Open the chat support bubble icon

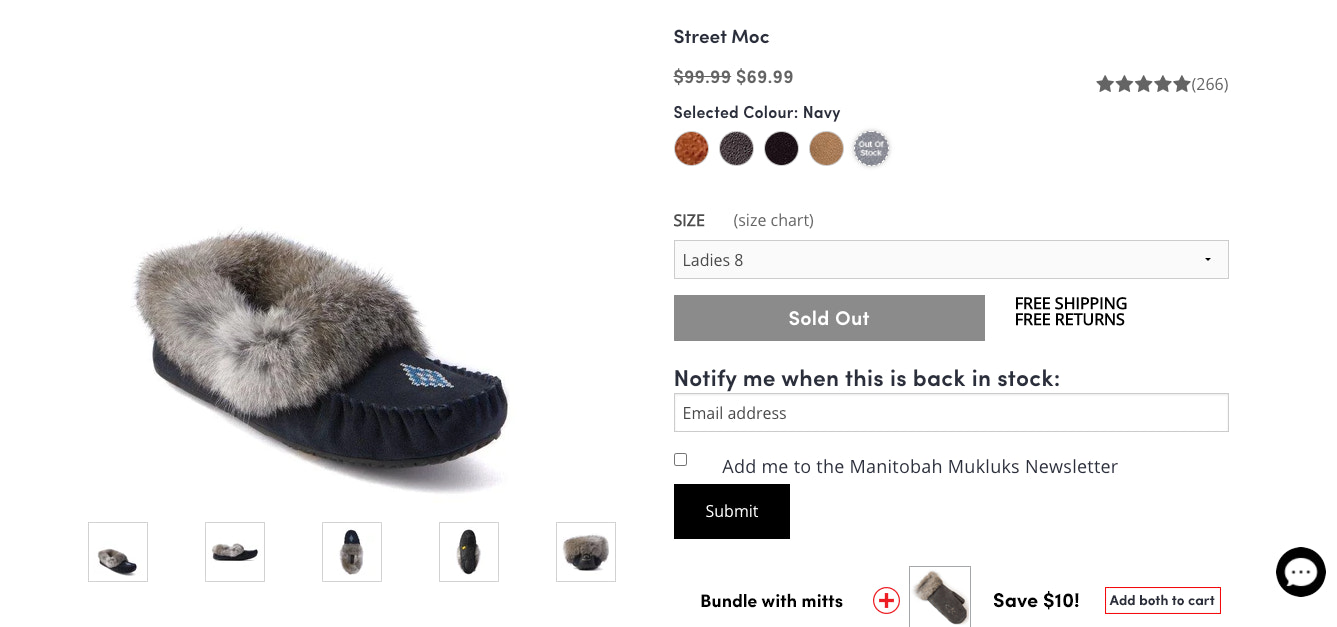coord(1300,571)
